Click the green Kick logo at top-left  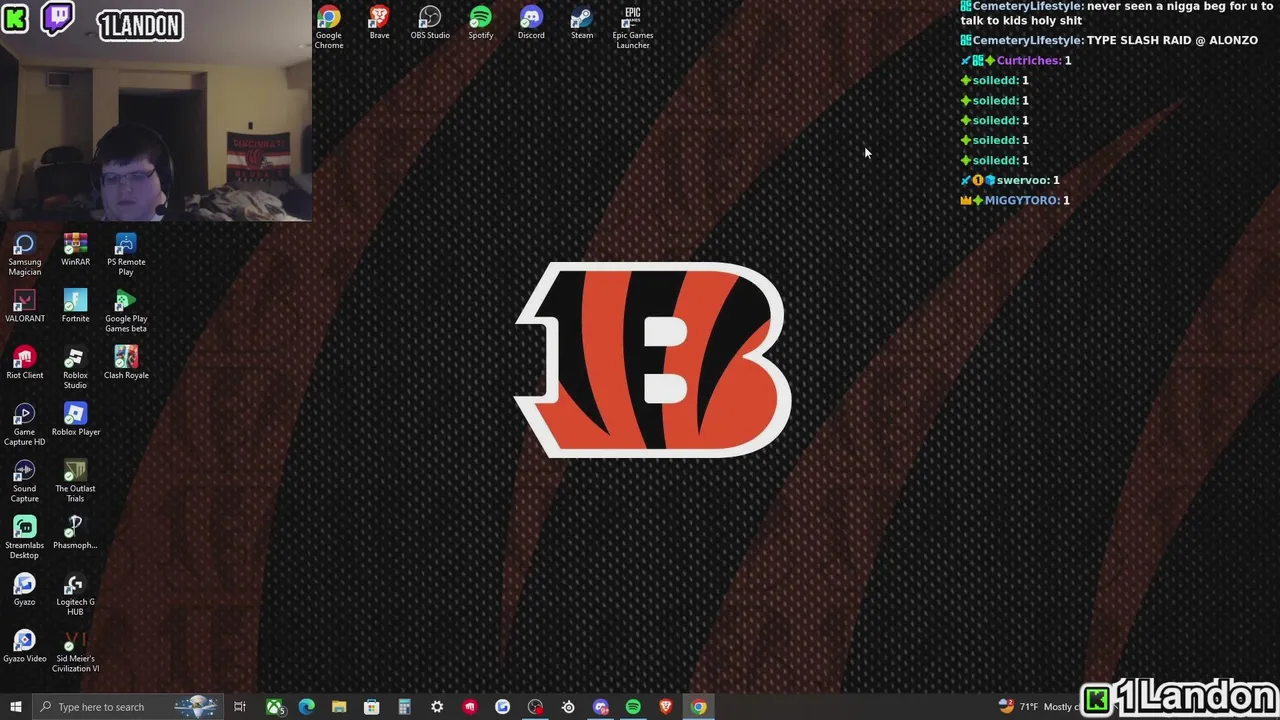click(15, 18)
